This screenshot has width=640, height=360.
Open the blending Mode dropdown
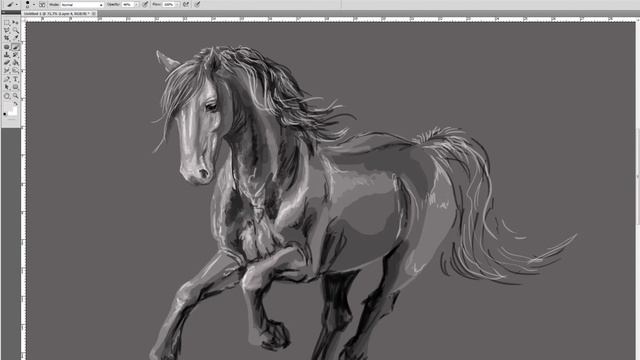click(x=83, y=4)
